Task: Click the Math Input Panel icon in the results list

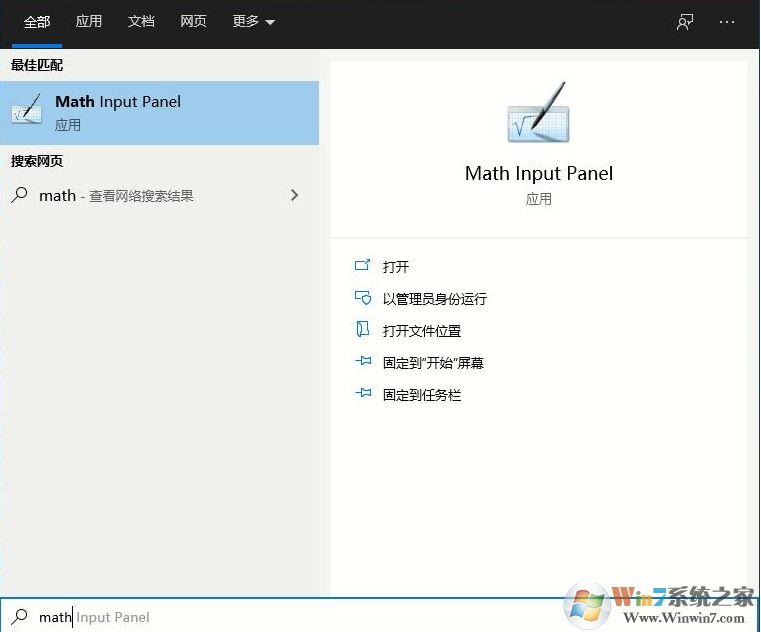Action: point(26,110)
